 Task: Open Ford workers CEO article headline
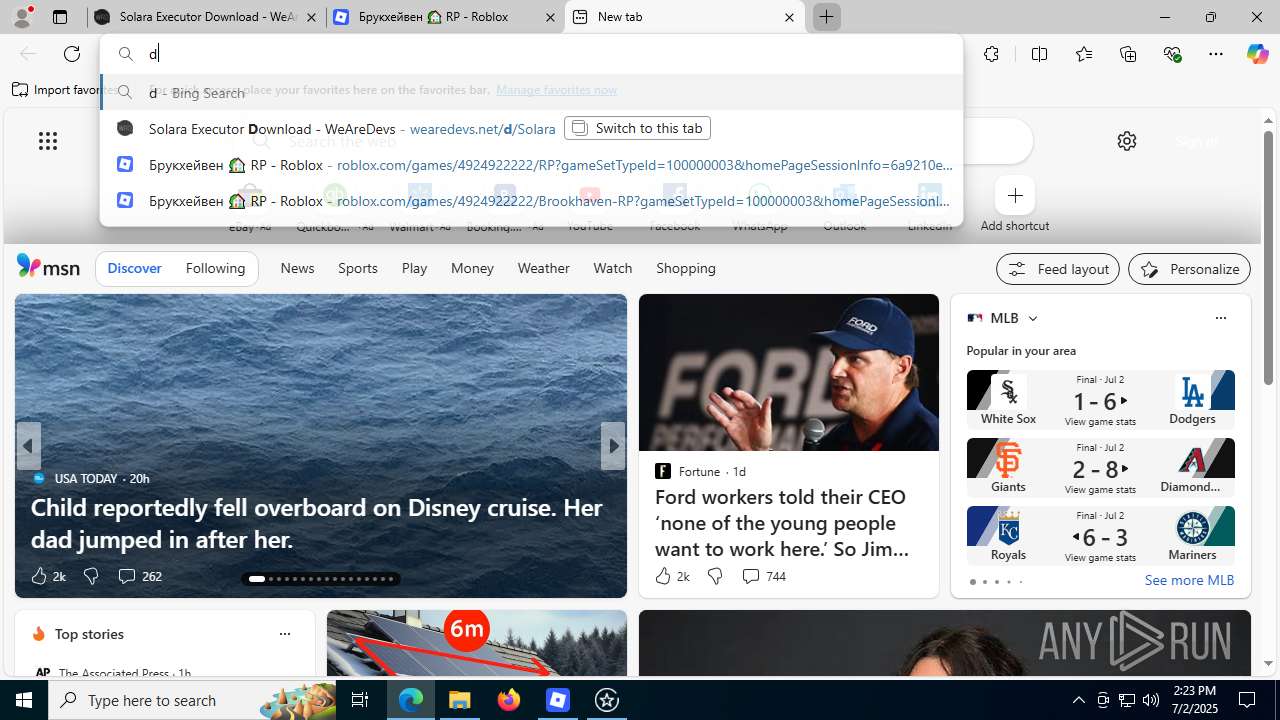tap(782, 523)
